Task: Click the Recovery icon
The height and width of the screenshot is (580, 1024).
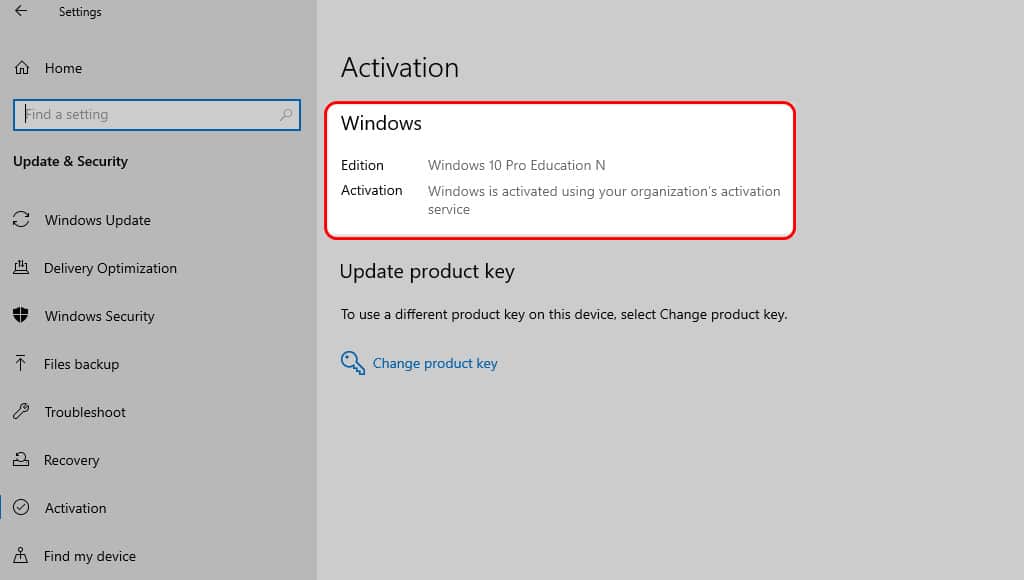Action: tap(21, 459)
